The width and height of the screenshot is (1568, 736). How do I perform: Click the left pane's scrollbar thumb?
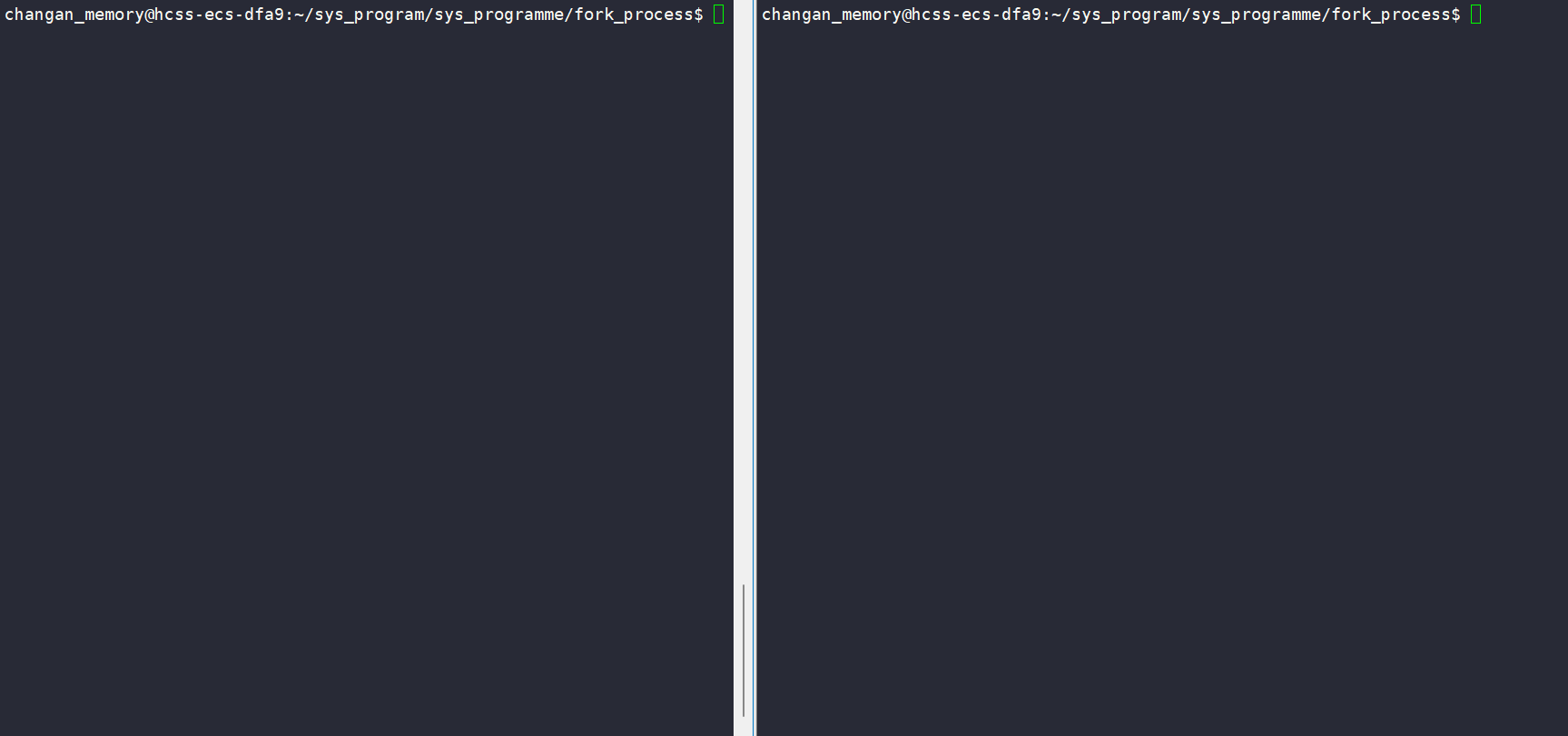tap(744, 651)
